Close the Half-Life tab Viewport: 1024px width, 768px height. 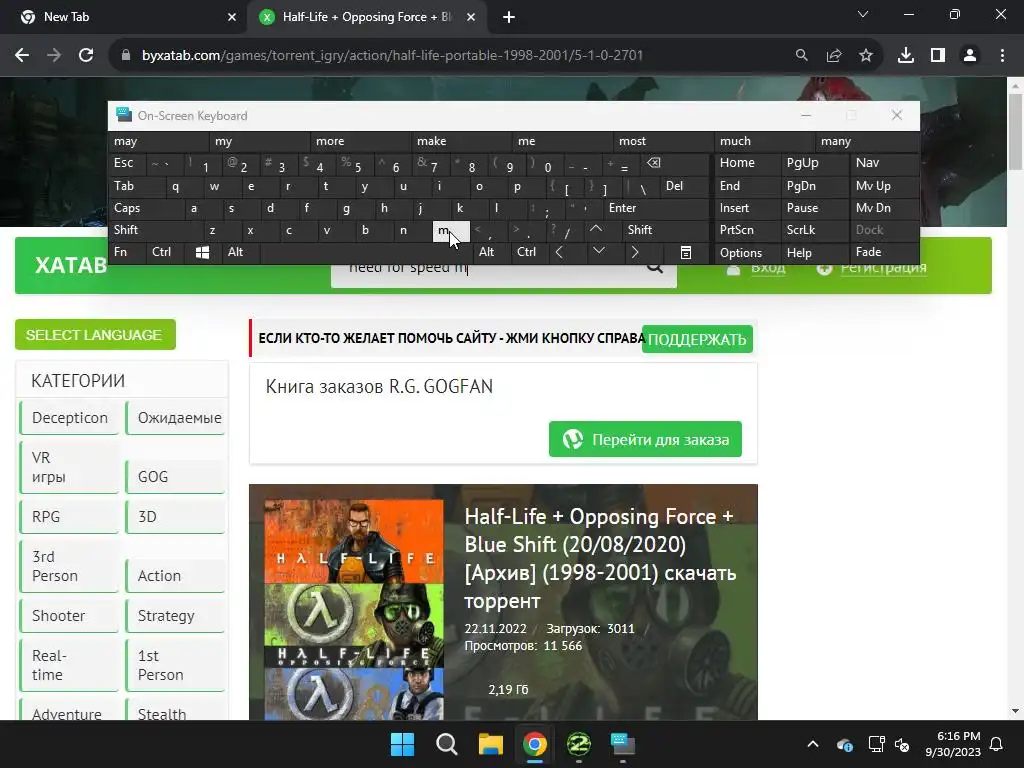pos(471,17)
